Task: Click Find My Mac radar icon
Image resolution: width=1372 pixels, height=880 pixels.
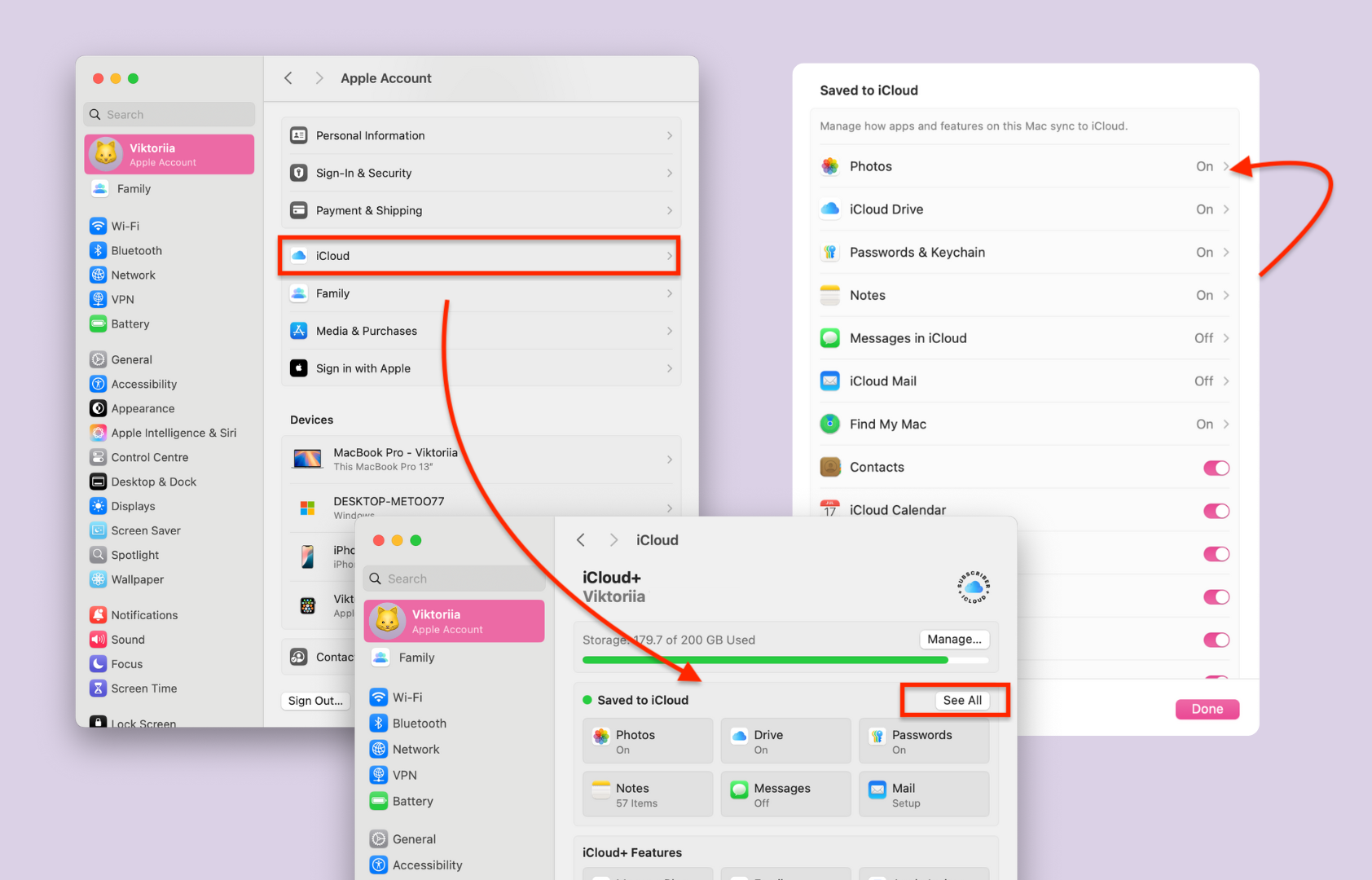Action: point(830,424)
